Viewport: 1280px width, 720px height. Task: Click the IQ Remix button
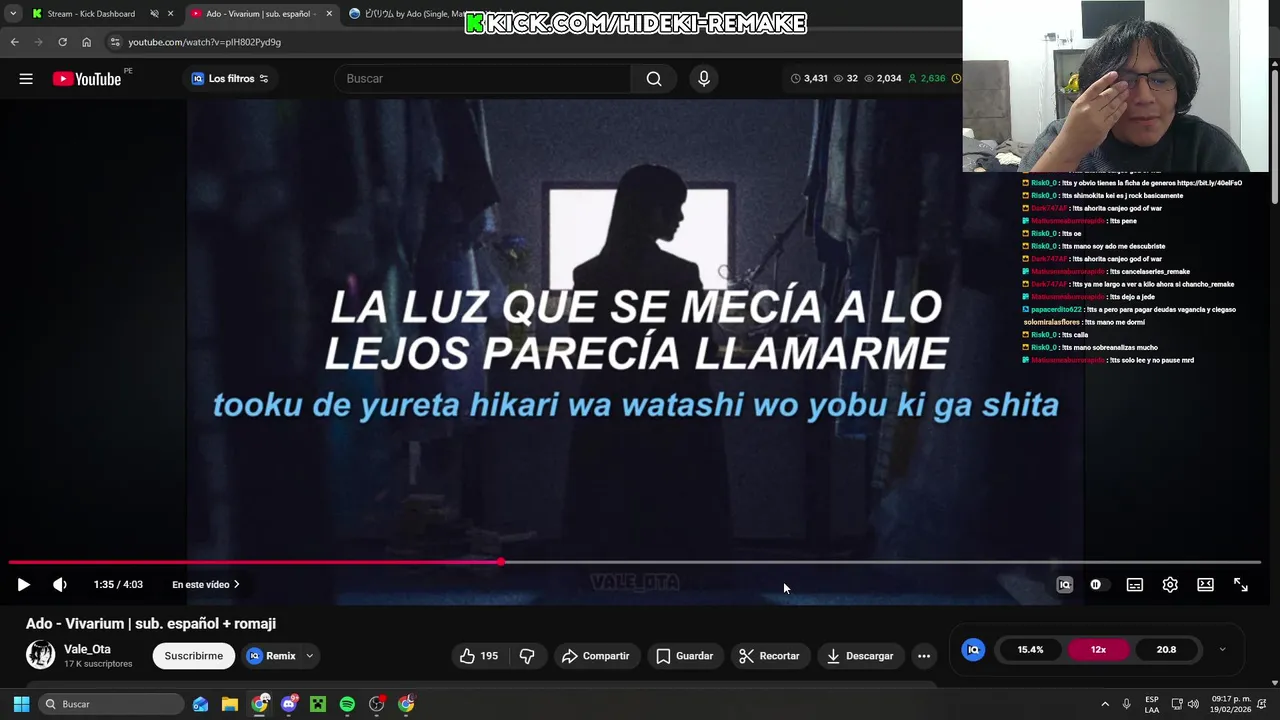(x=271, y=656)
